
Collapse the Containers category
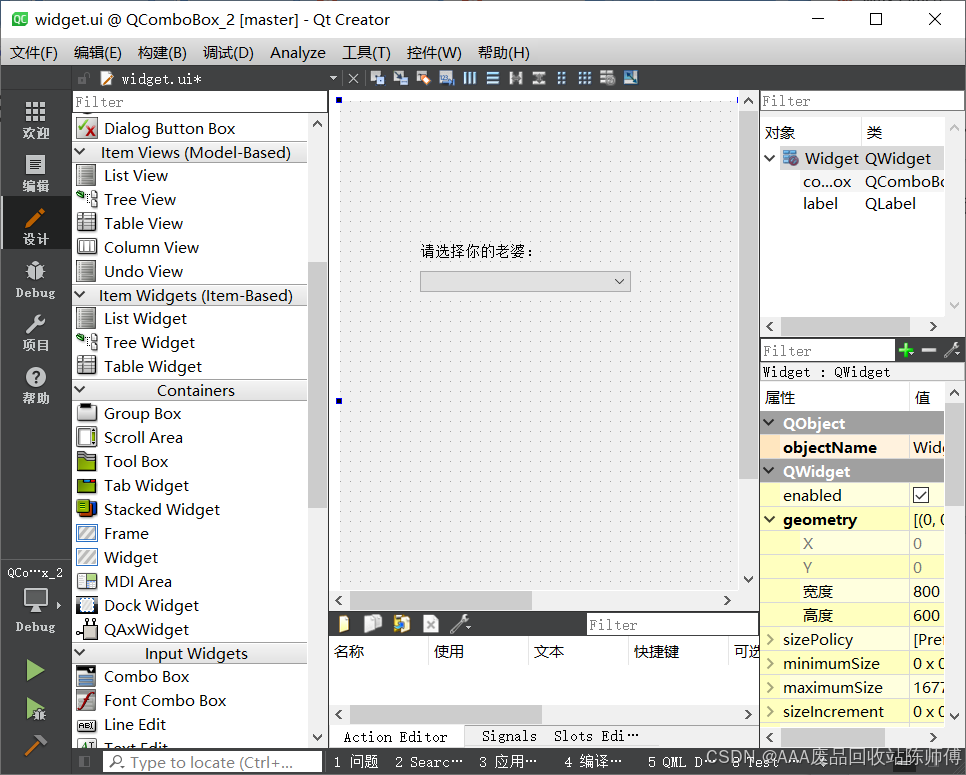pos(80,390)
